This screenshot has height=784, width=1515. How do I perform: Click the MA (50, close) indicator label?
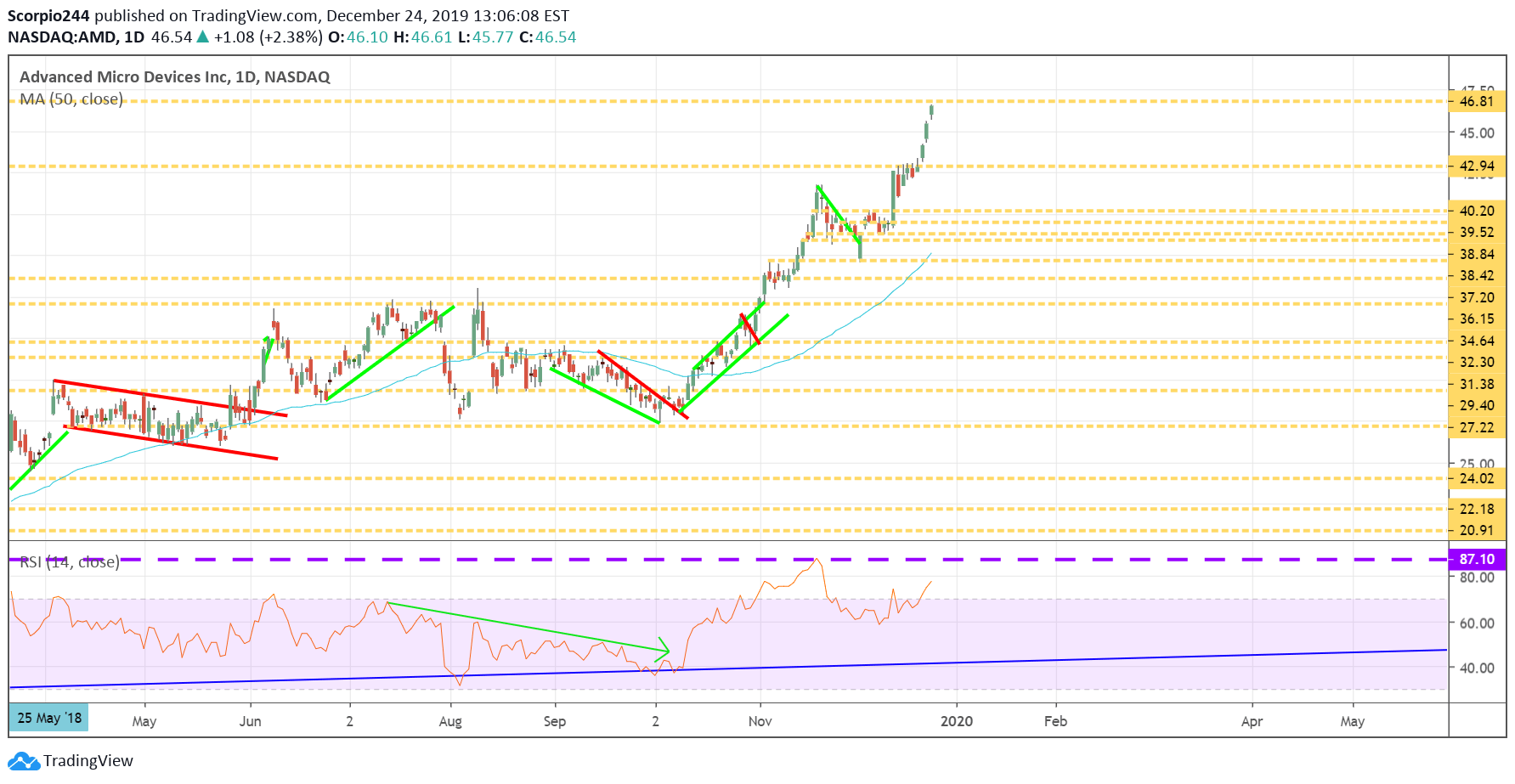pyautogui.click(x=71, y=99)
